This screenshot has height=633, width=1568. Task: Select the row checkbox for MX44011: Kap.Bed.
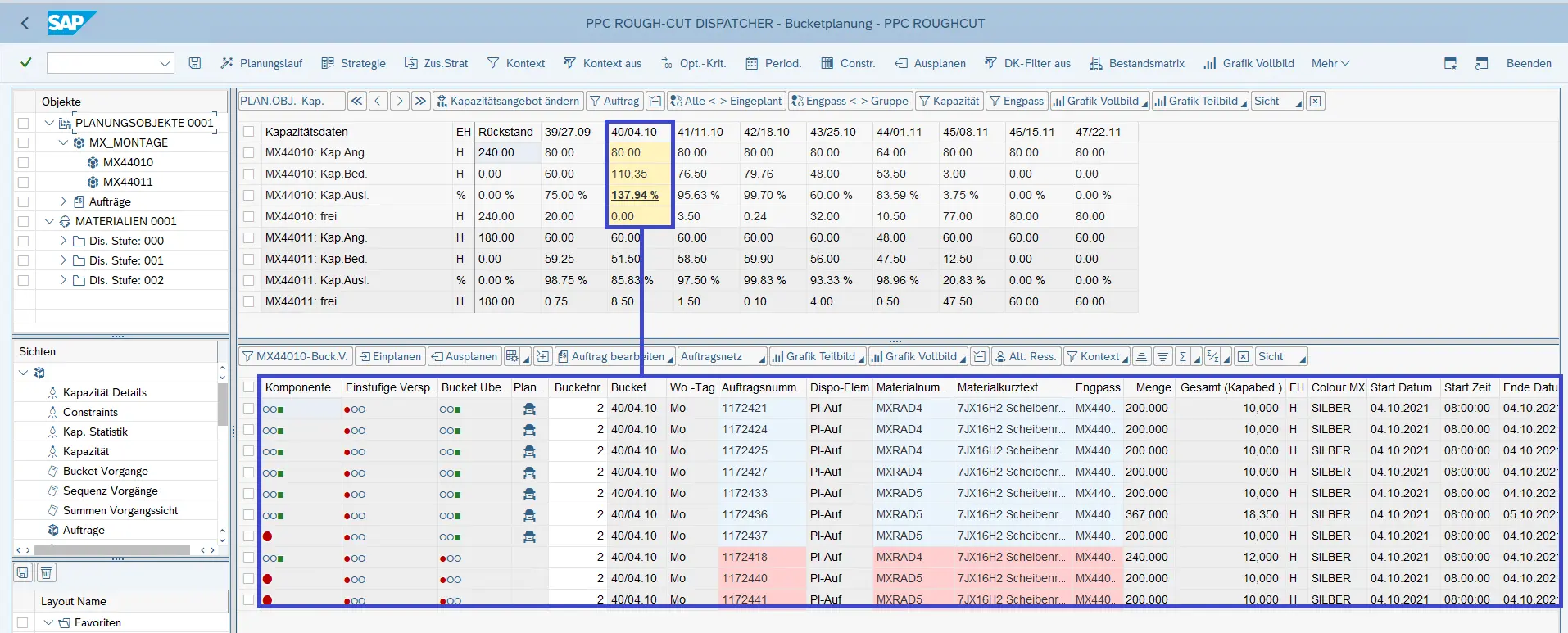pos(248,259)
